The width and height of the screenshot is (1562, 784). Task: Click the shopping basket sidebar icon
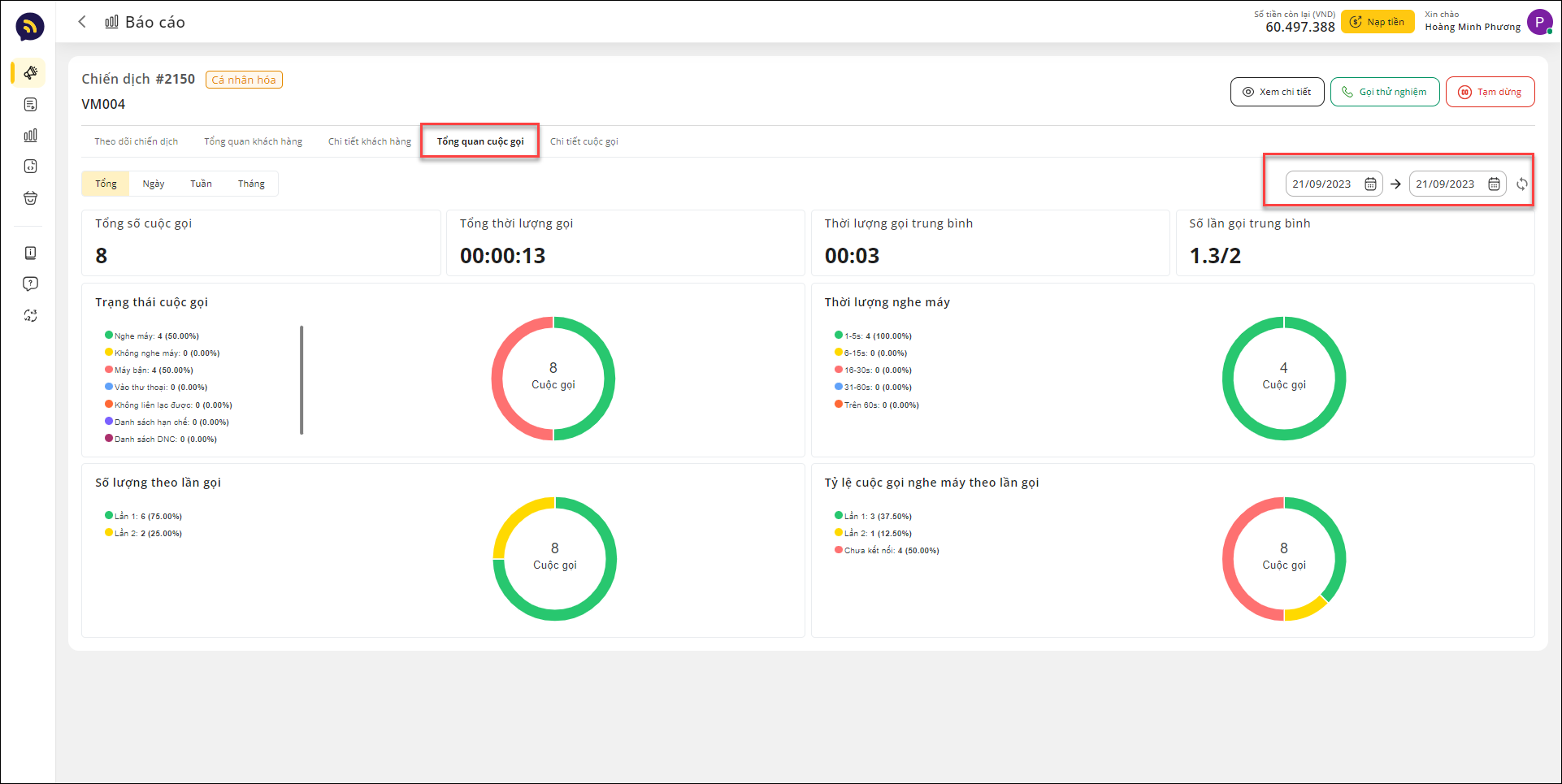30,198
